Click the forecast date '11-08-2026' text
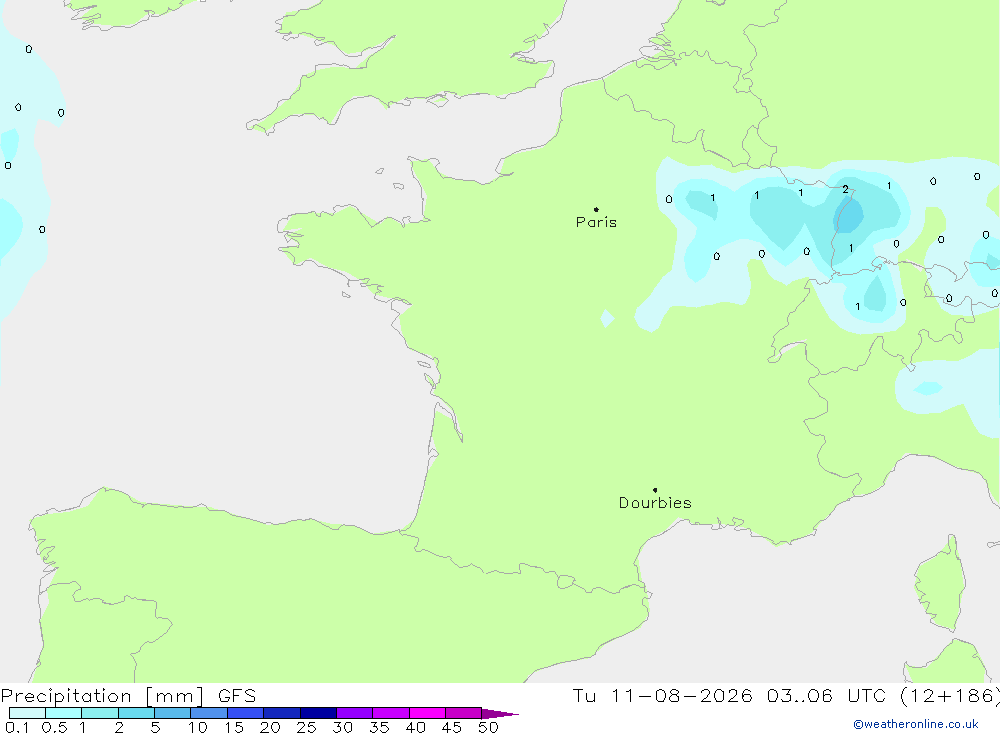1000x733 pixels. click(x=682, y=696)
